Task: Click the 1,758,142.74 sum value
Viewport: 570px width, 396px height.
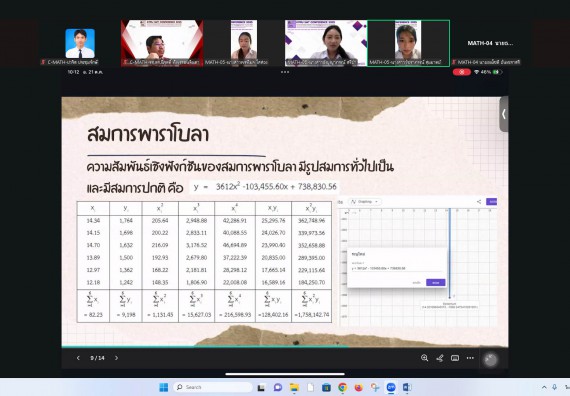Action: [x=312, y=315]
